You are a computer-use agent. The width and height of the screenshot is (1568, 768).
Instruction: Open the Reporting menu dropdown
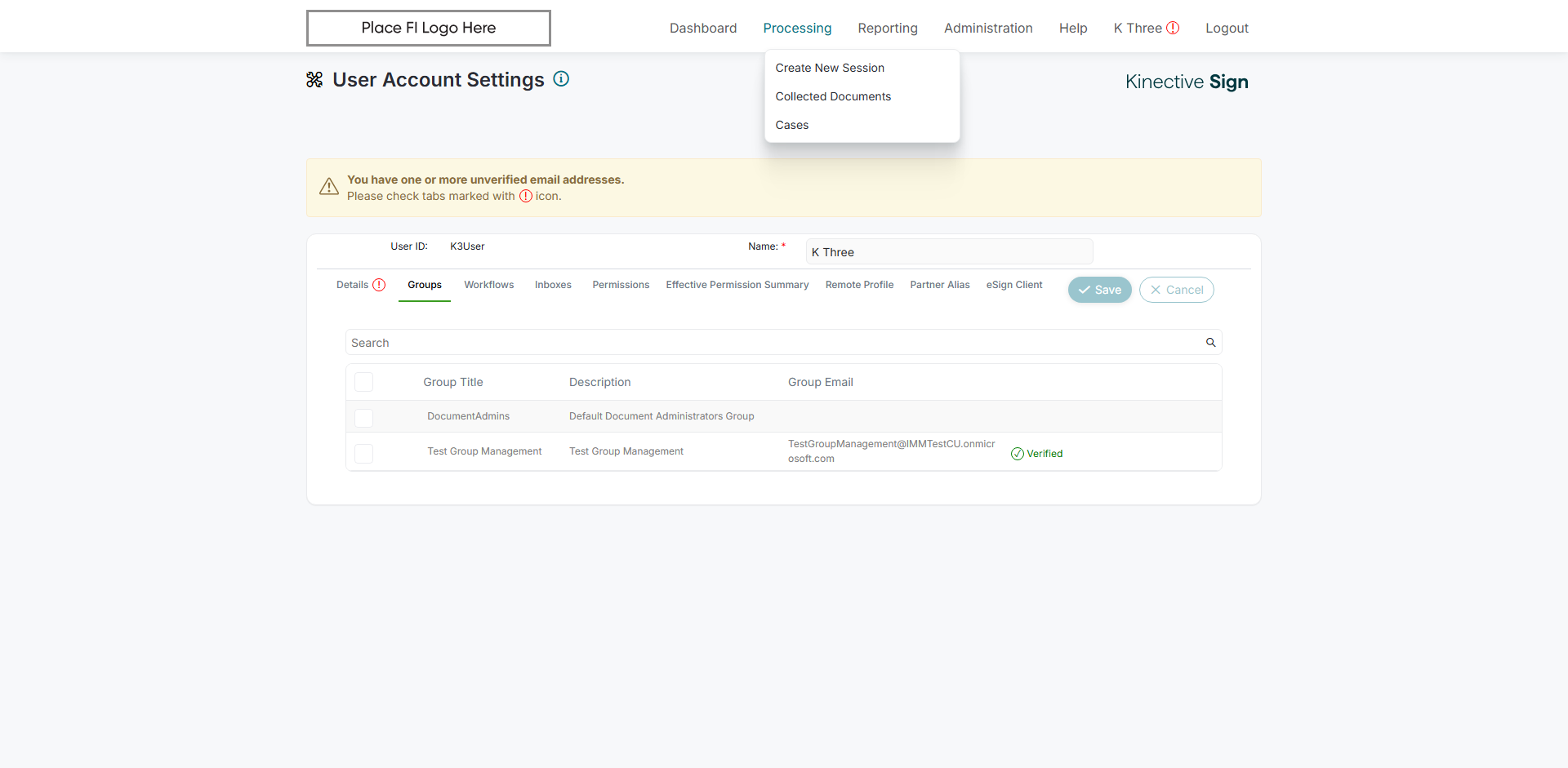[x=888, y=28]
